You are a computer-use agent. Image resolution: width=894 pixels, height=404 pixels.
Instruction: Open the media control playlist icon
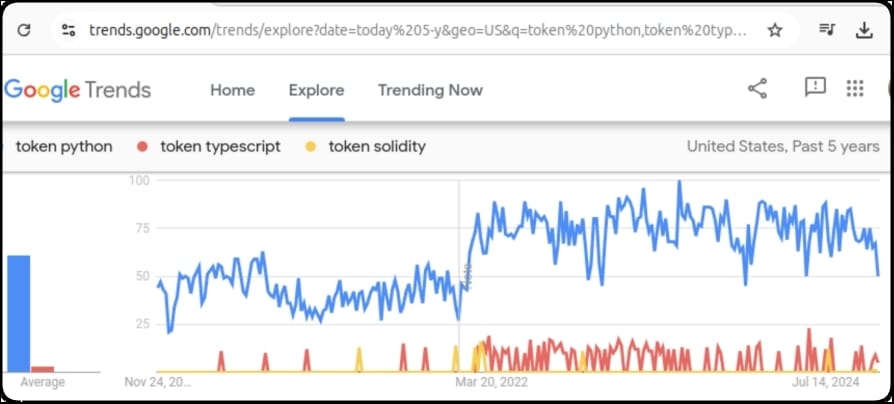(827, 29)
